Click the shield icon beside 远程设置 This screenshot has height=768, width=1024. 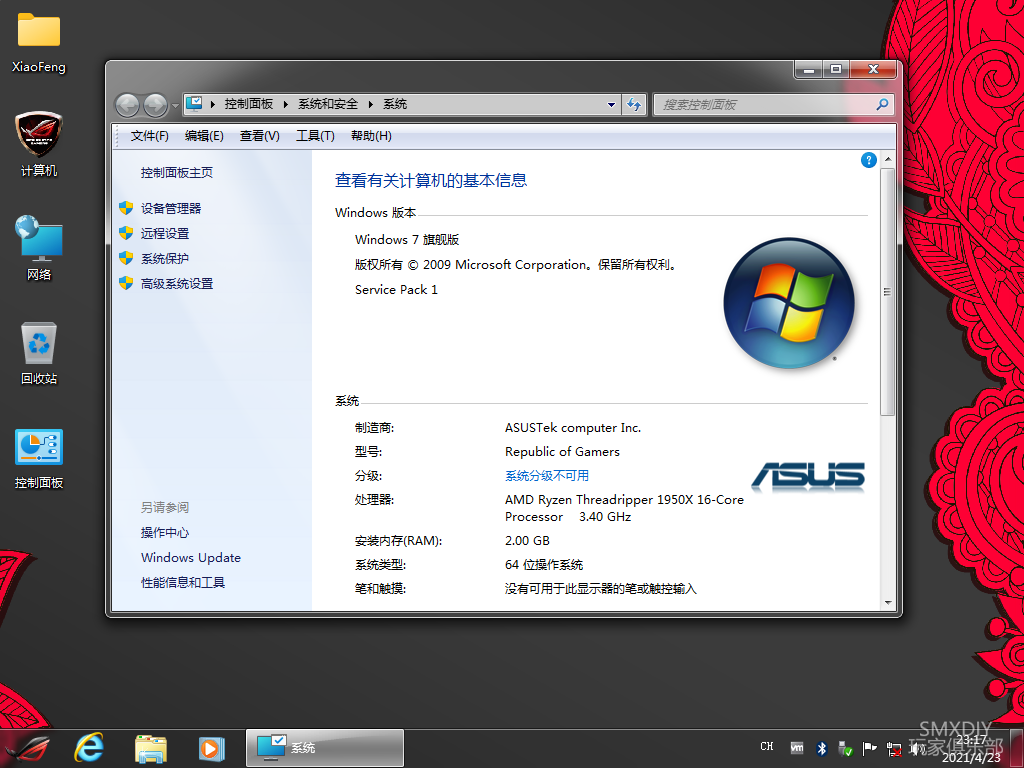(x=126, y=233)
